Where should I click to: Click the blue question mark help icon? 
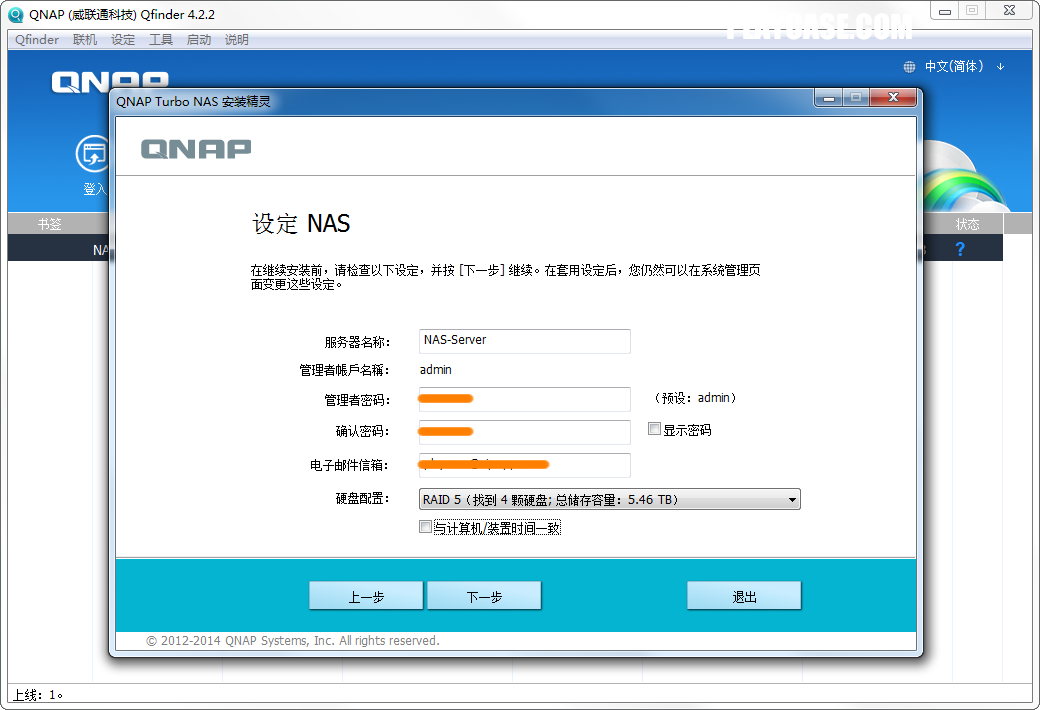coord(960,249)
